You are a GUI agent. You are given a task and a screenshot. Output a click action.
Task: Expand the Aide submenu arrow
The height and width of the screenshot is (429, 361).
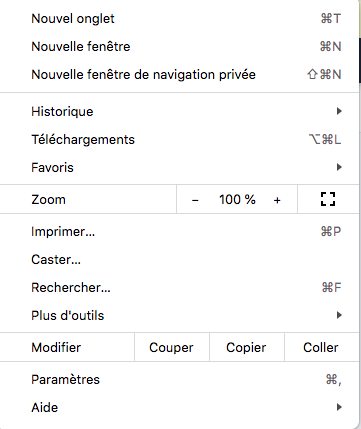pyautogui.click(x=339, y=407)
